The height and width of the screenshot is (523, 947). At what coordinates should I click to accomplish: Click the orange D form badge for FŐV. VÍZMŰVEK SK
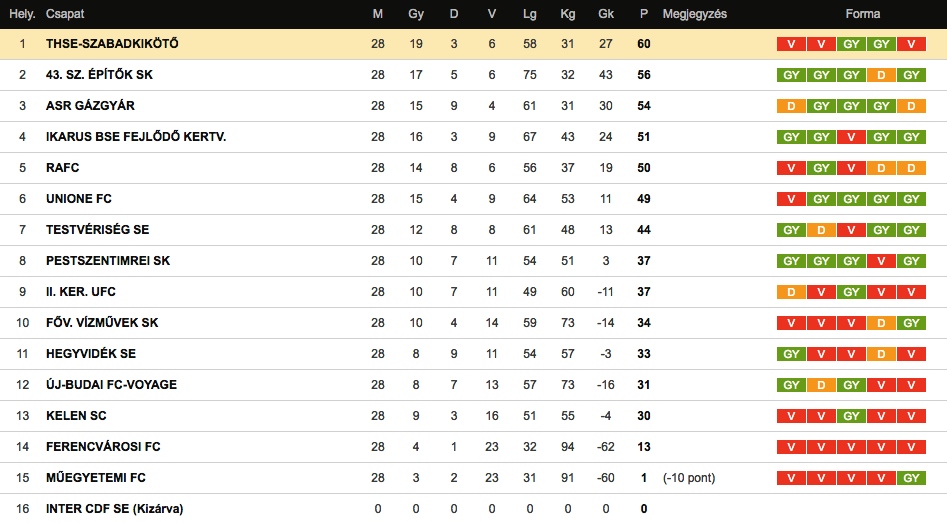tap(881, 323)
